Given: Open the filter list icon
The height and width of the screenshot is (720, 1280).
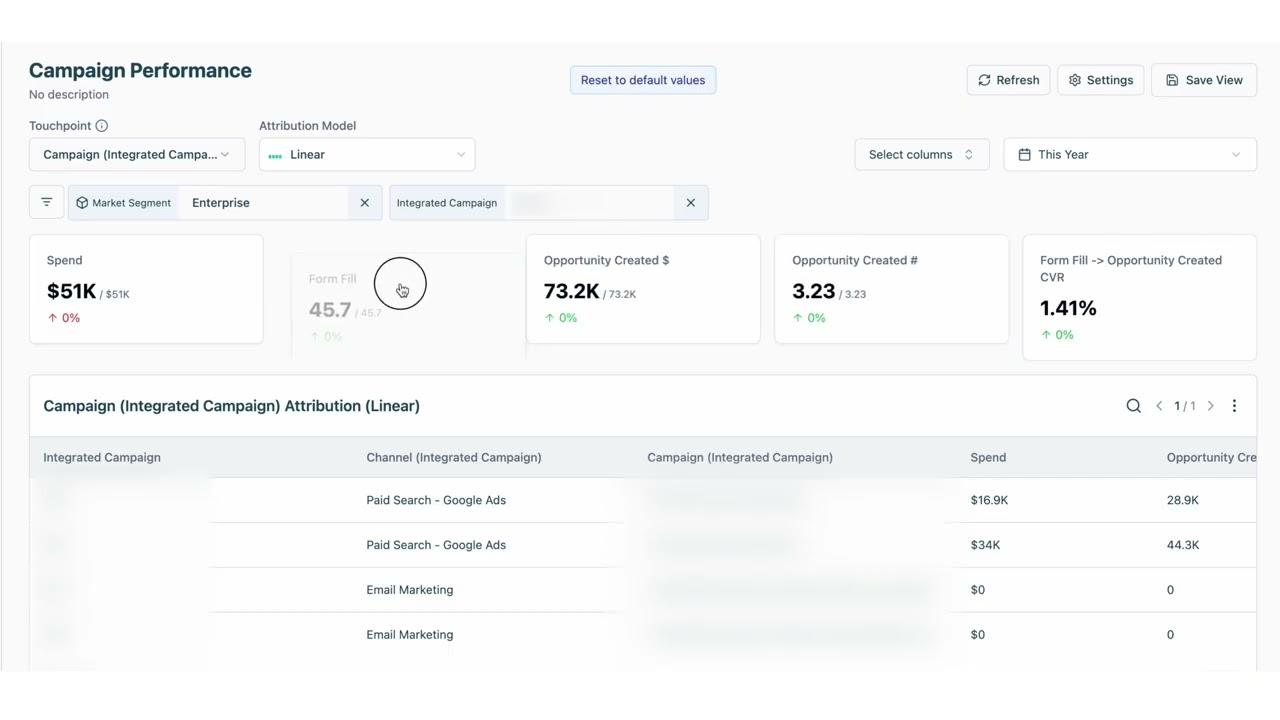Looking at the screenshot, I should pos(46,203).
